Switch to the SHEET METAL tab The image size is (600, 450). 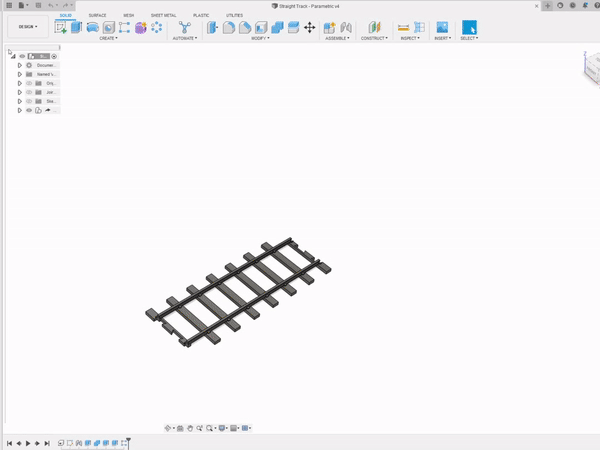tap(163, 15)
